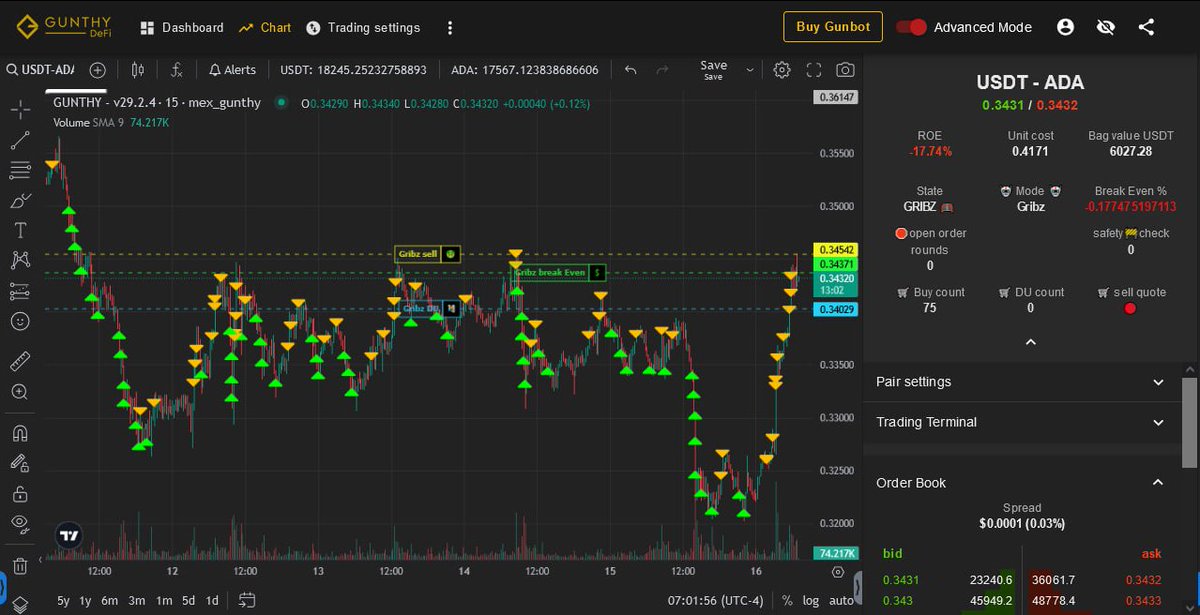
Task: Click the Buy Gunbot button
Action: coord(833,27)
